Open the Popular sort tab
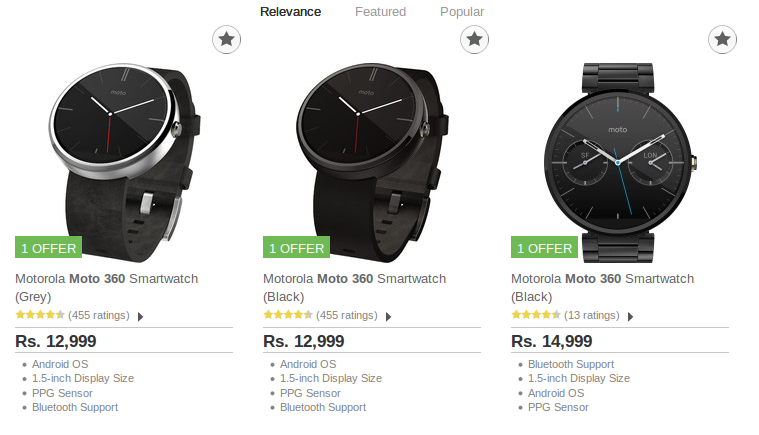Viewport: 759px width, 435px height. pyautogui.click(x=462, y=12)
